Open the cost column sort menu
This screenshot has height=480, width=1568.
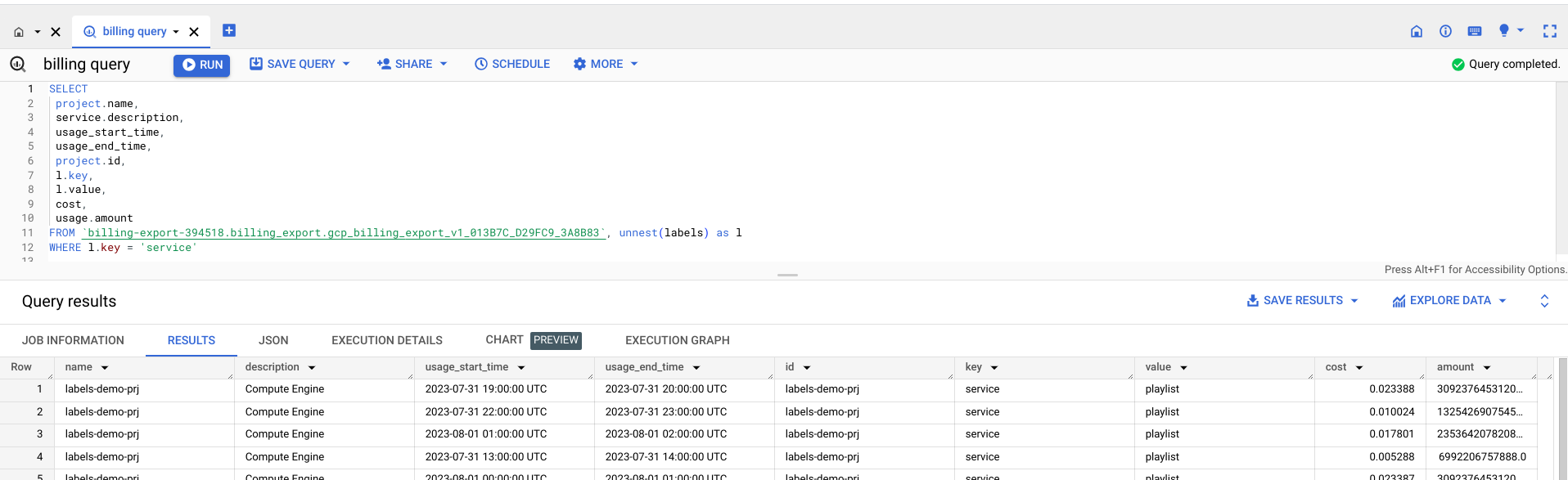pyautogui.click(x=1359, y=368)
